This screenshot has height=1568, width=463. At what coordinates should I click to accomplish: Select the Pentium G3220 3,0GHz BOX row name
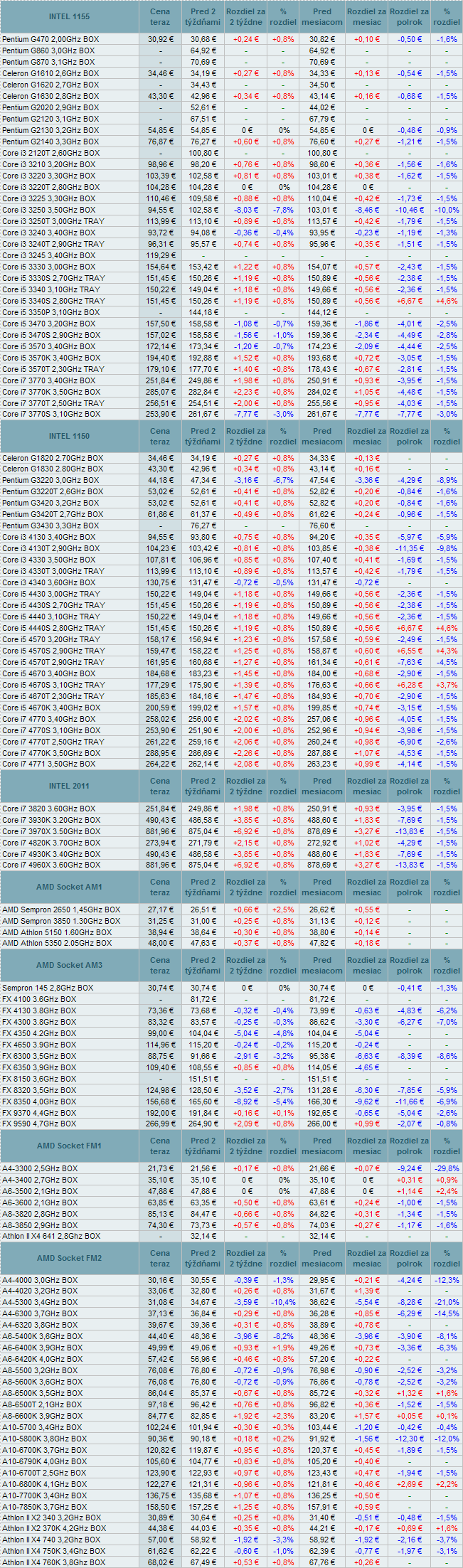click(x=50, y=481)
